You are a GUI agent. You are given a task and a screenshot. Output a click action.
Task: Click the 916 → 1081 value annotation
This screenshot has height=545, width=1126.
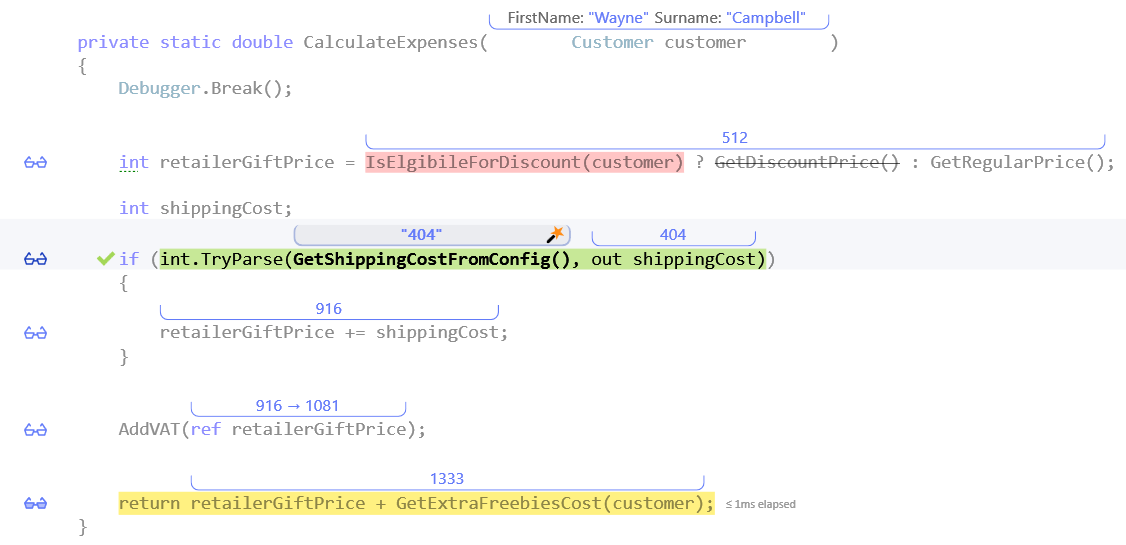pyautogui.click(x=297, y=406)
